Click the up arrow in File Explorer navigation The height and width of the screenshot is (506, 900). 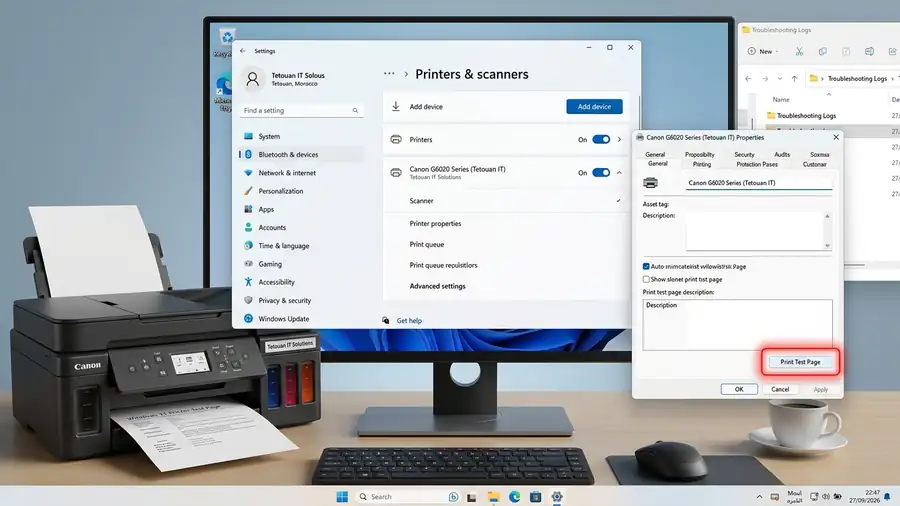tap(794, 79)
